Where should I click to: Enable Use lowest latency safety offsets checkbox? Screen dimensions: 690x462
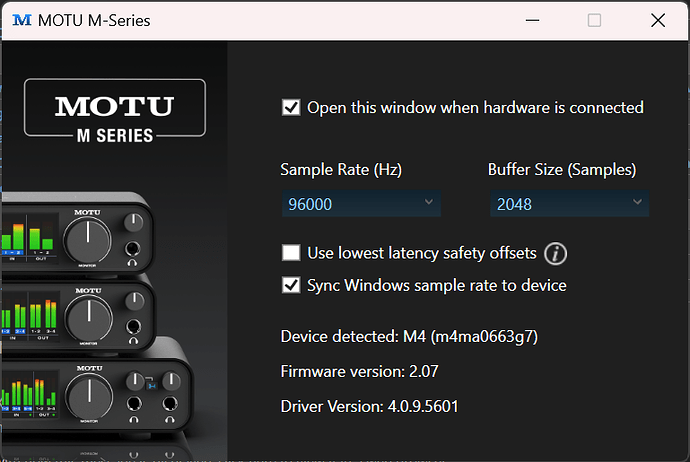[291, 253]
